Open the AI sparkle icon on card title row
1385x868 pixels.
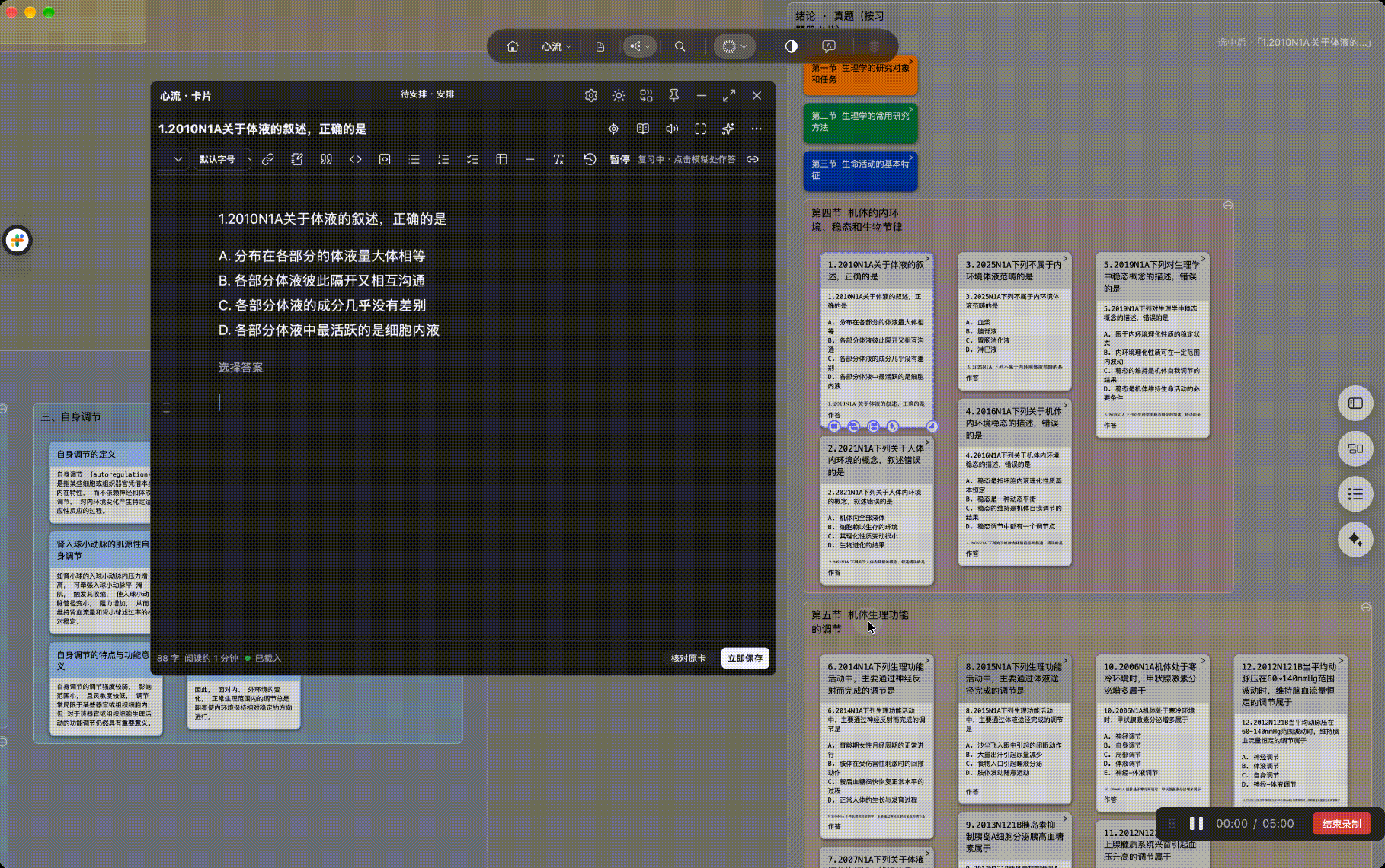[x=728, y=129]
